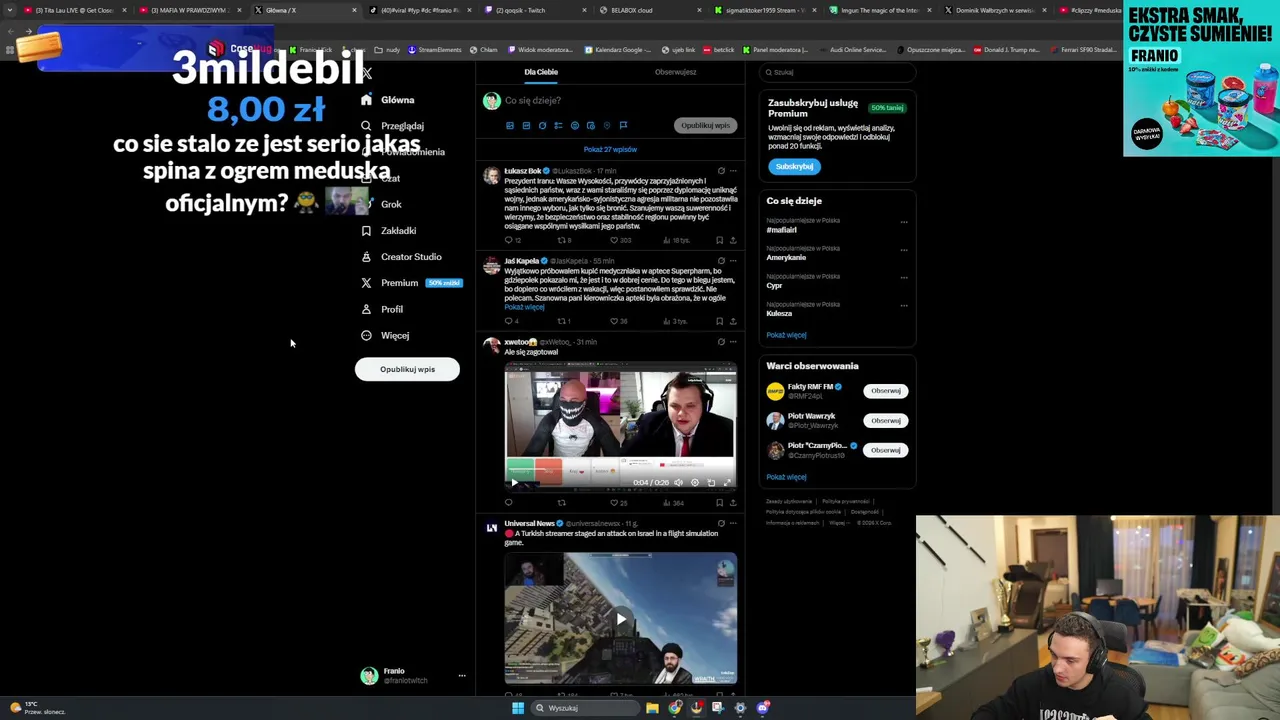Open settings gear on xwetoo's video
The height and width of the screenshot is (720, 1280).
[695, 482]
